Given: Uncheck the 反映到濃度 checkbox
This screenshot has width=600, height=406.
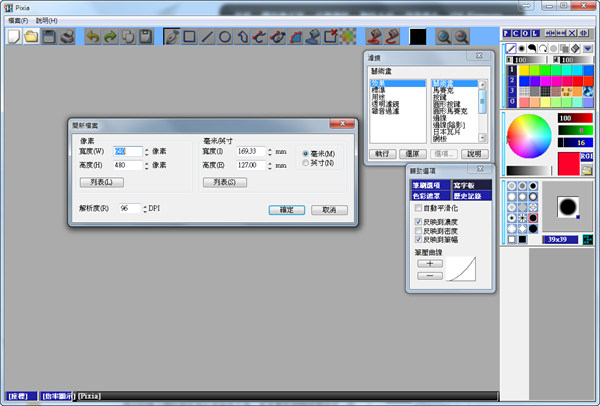Looking at the screenshot, I should [418, 221].
